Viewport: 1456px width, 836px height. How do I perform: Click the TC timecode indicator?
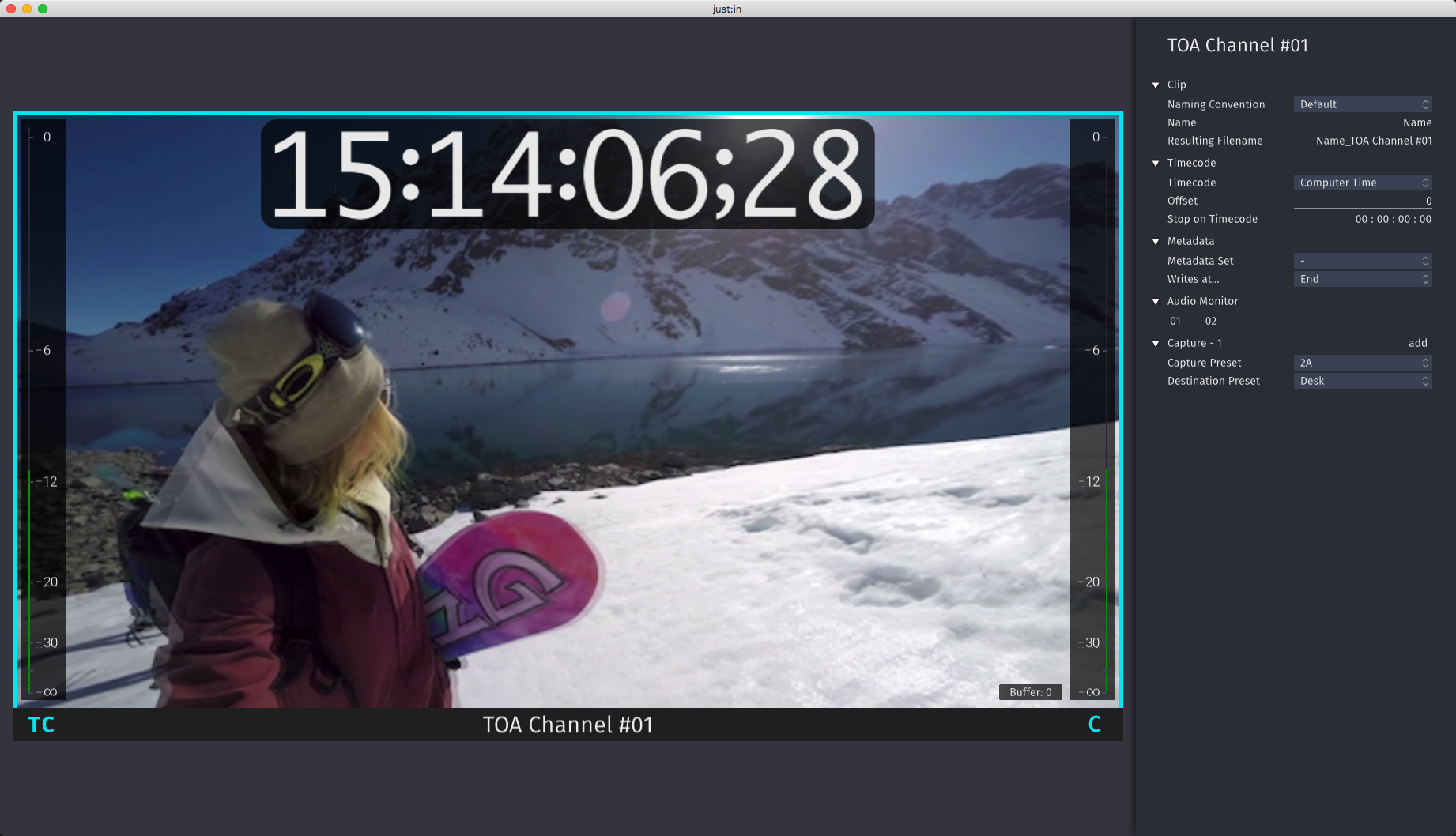coord(41,725)
